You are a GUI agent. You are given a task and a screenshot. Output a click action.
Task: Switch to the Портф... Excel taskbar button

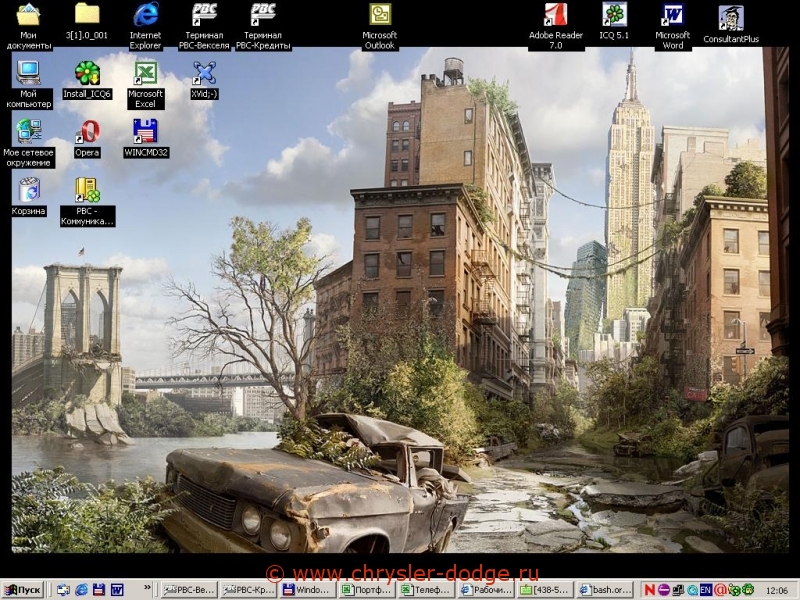tap(368, 590)
